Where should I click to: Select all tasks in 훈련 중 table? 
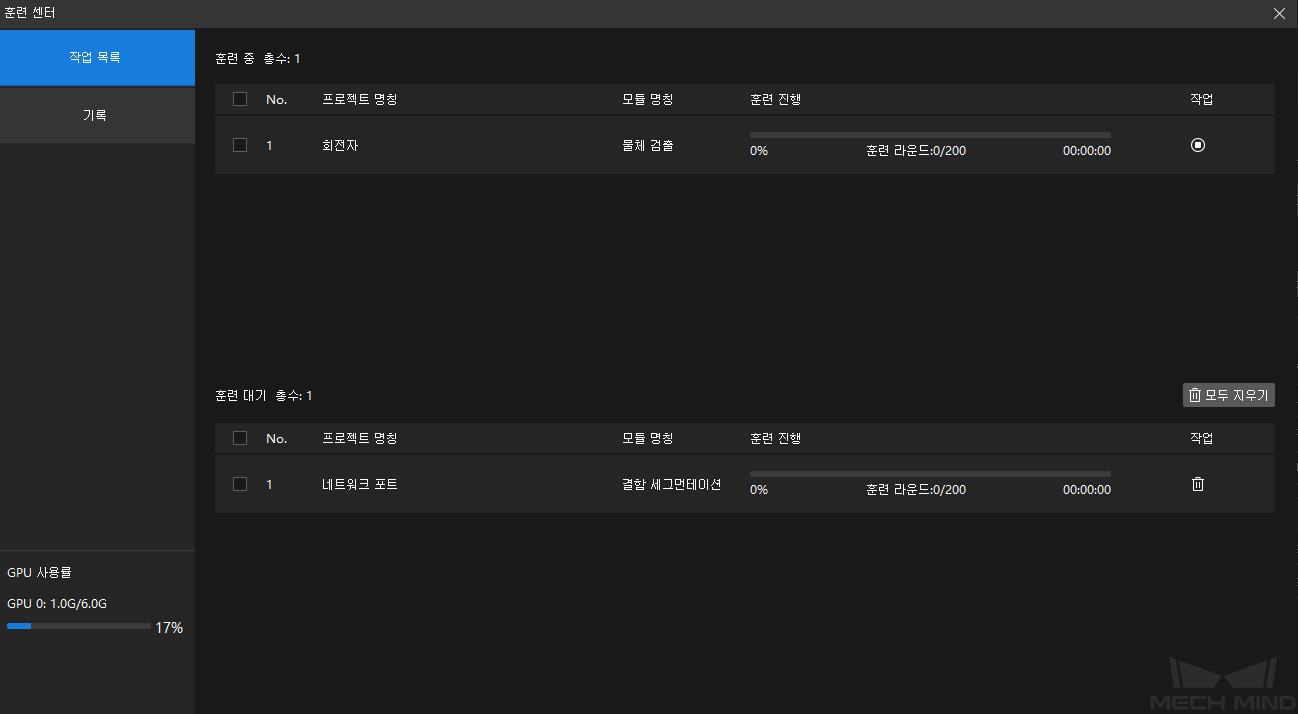click(240, 99)
